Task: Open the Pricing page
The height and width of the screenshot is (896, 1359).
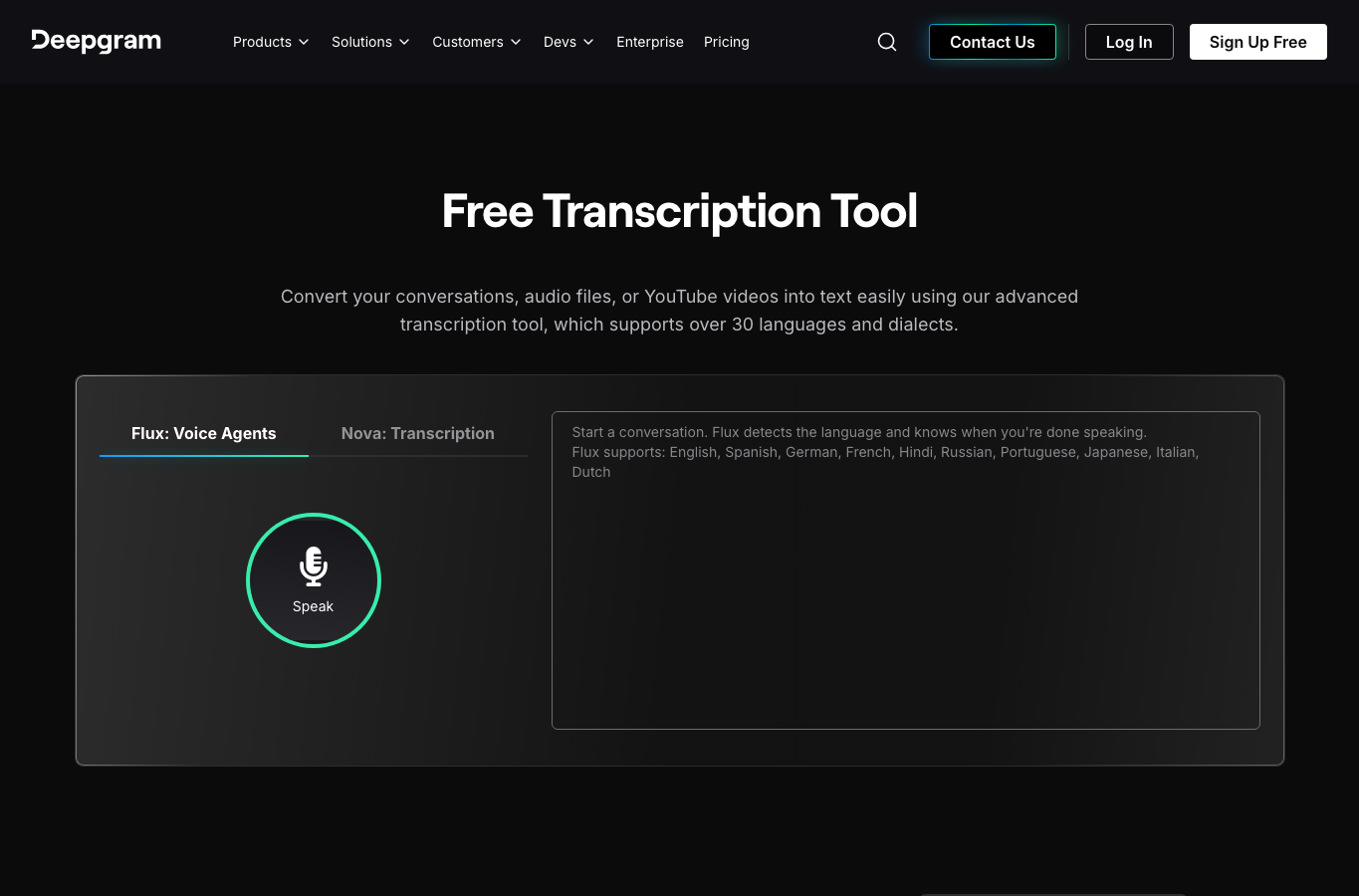Action: [x=727, y=42]
